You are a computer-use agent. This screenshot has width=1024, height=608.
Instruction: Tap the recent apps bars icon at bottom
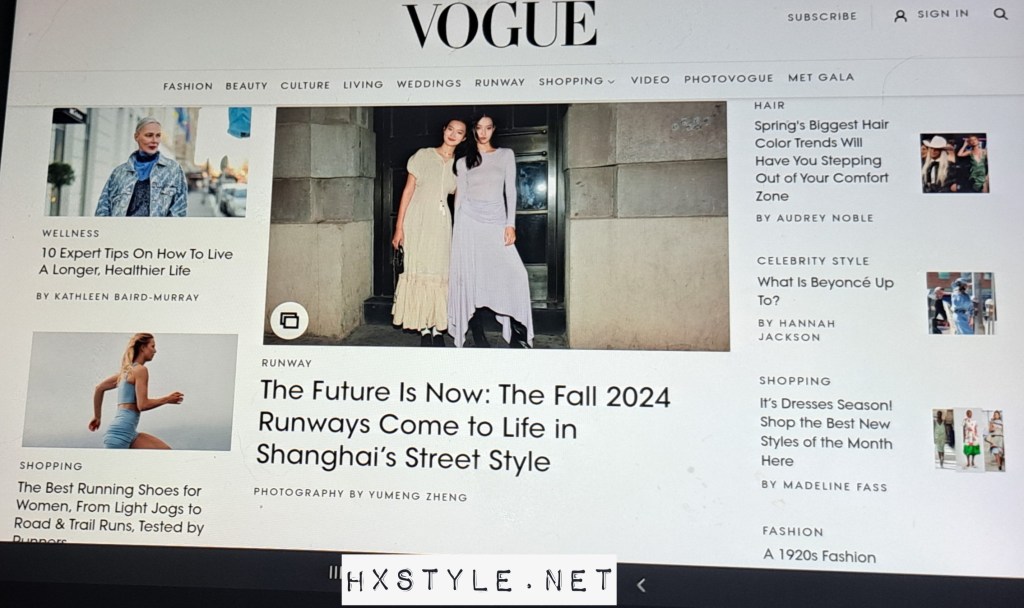coord(334,573)
